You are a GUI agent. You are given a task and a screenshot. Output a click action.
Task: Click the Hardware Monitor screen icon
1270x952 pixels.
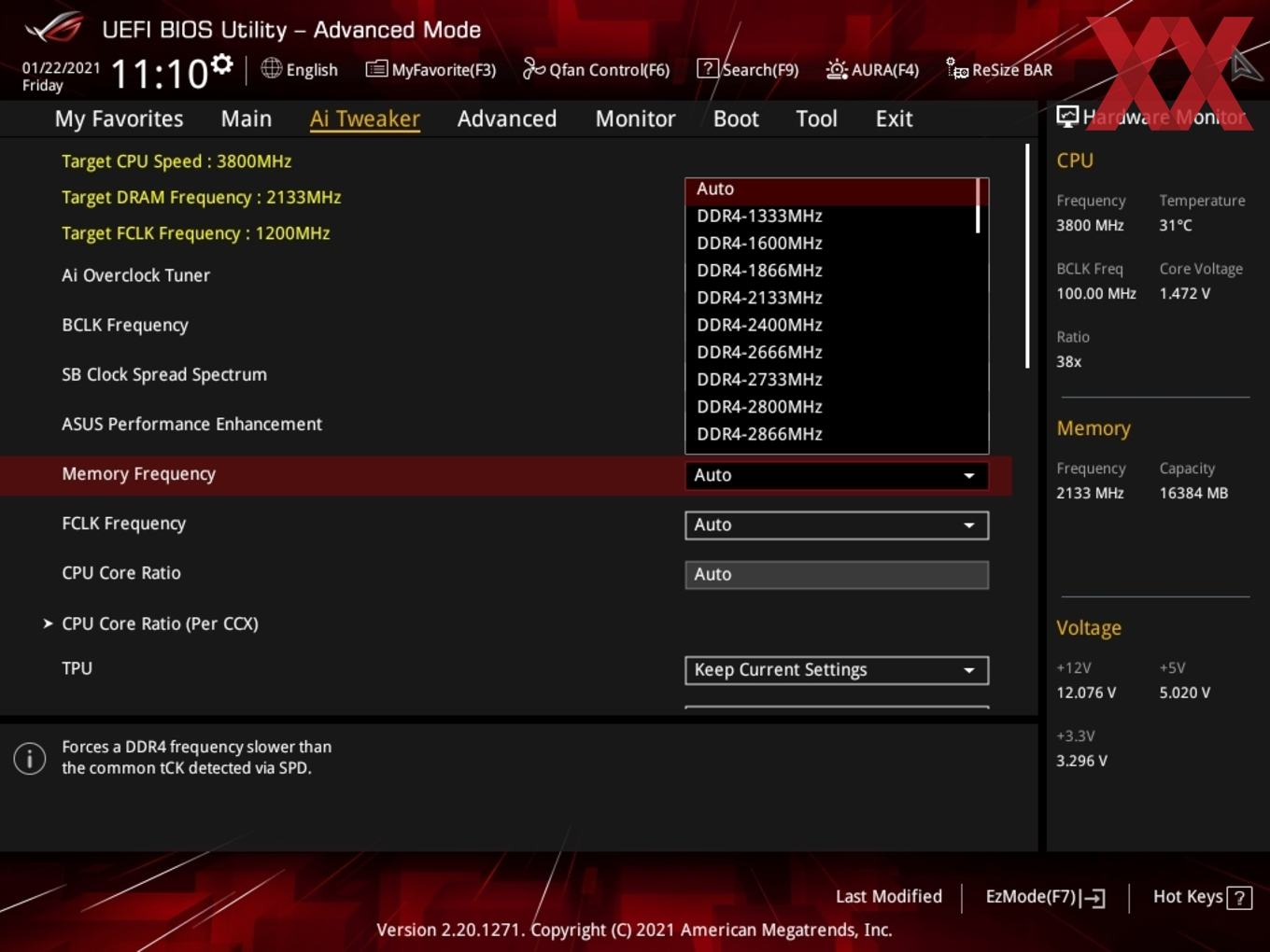1067,116
